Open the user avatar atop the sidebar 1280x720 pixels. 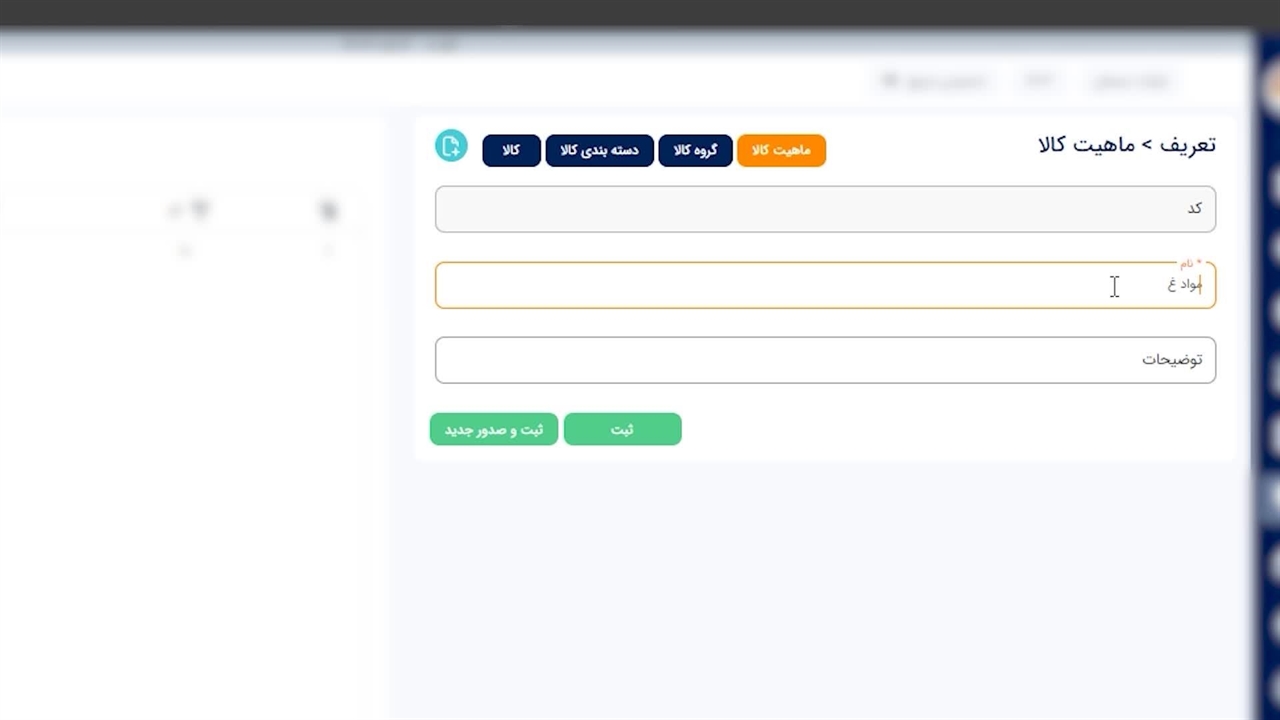pyautogui.click(x=1272, y=86)
